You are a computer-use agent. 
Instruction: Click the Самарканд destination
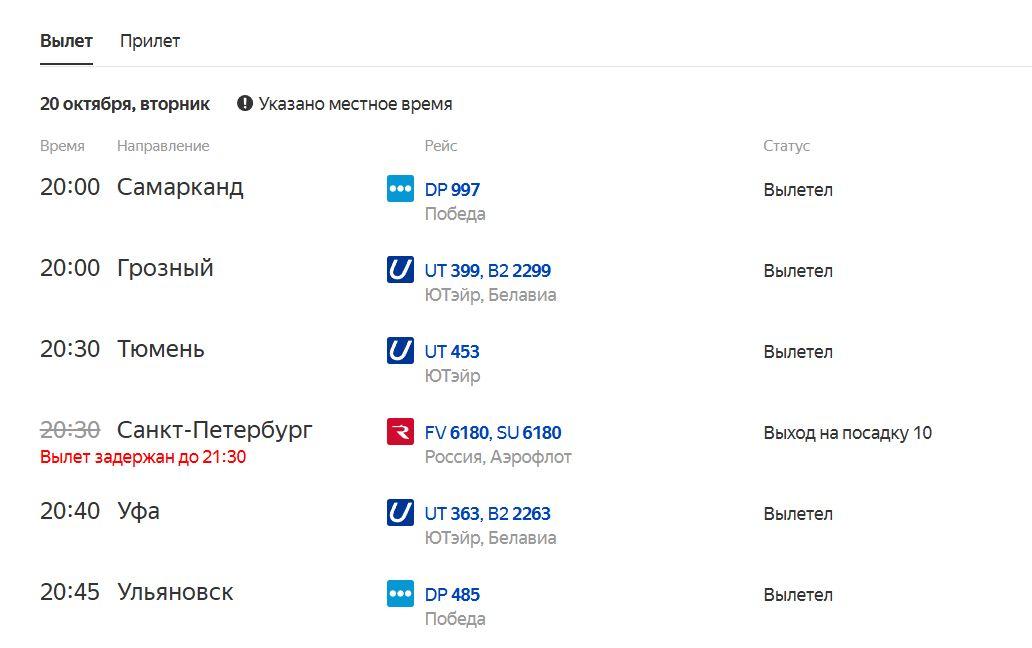180,187
